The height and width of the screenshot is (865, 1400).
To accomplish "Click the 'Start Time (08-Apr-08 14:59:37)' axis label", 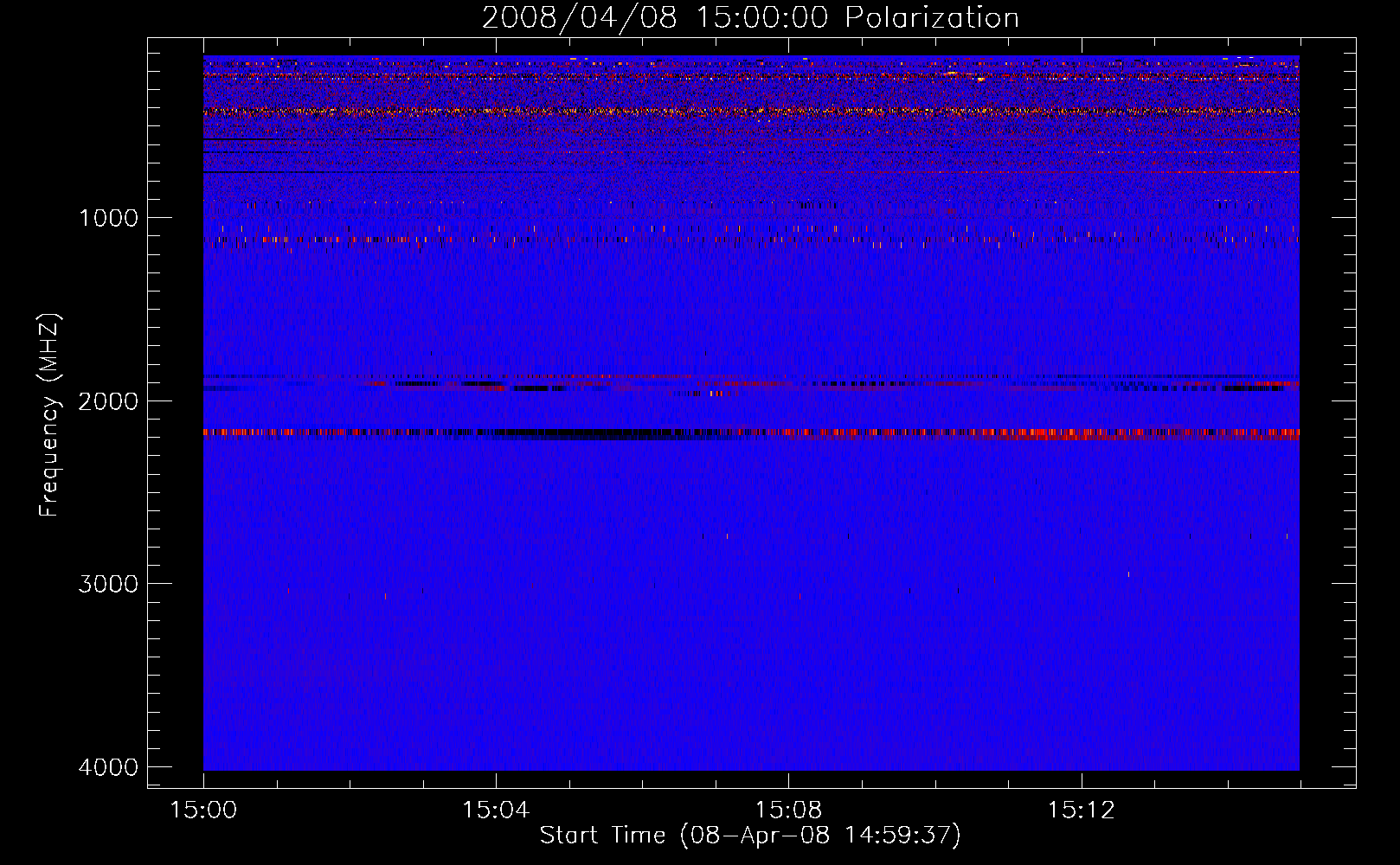I will 750,836.
